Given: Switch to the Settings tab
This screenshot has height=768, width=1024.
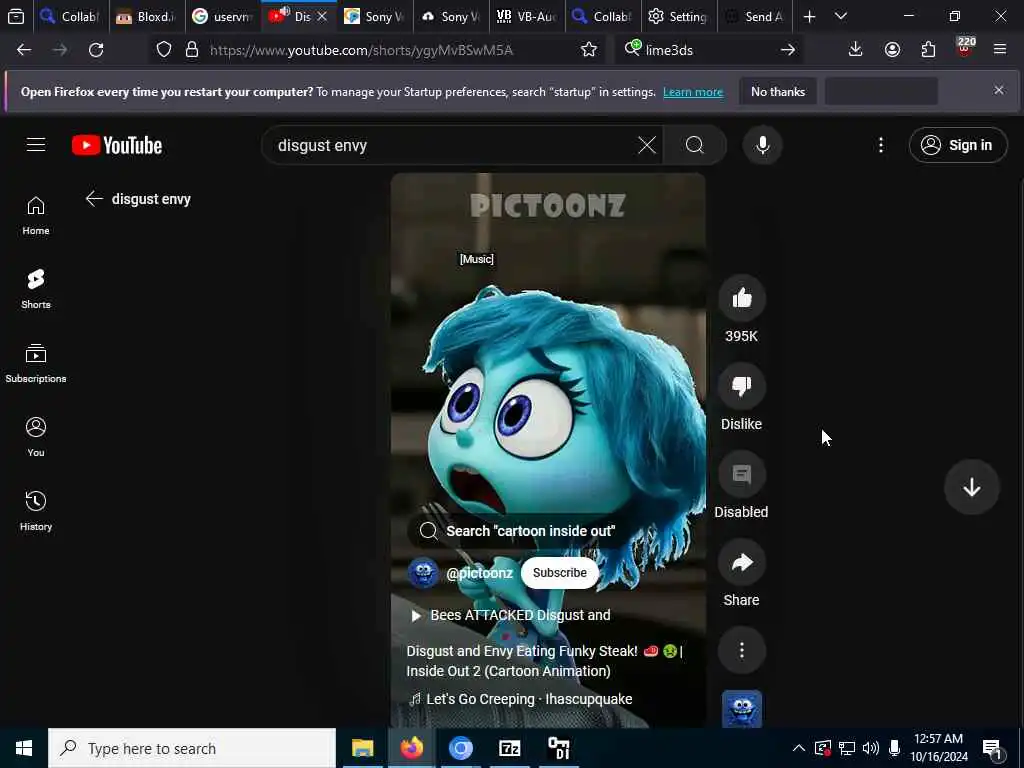Looking at the screenshot, I should click(679, 17).
